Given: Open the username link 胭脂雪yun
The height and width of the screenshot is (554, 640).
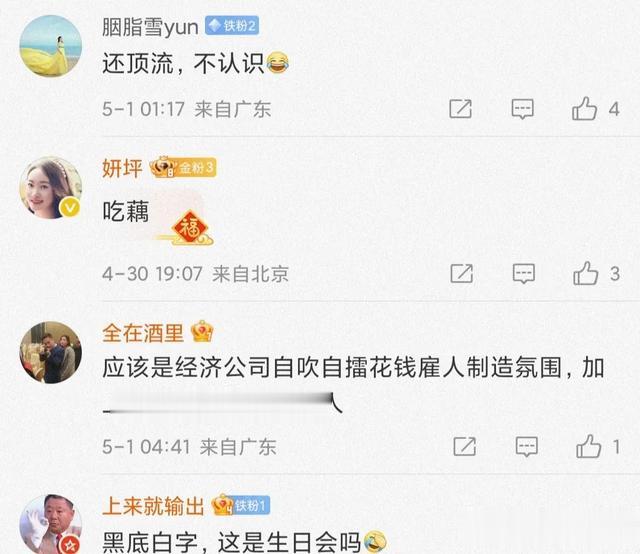Looking at the screenshot, I should [x=150, y=27].
